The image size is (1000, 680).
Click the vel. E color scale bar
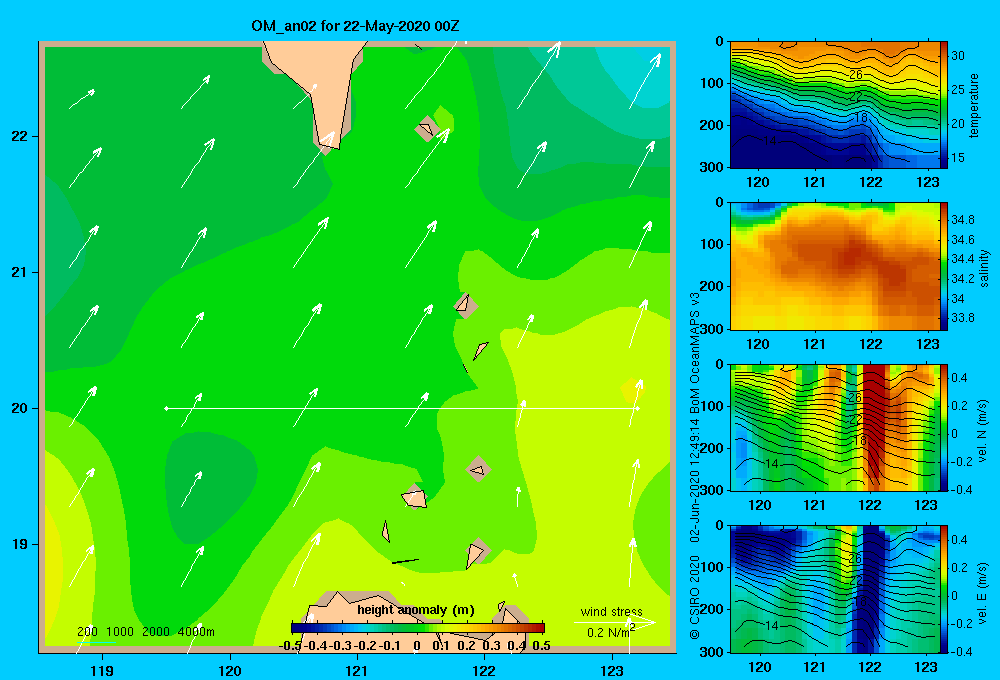944,589
